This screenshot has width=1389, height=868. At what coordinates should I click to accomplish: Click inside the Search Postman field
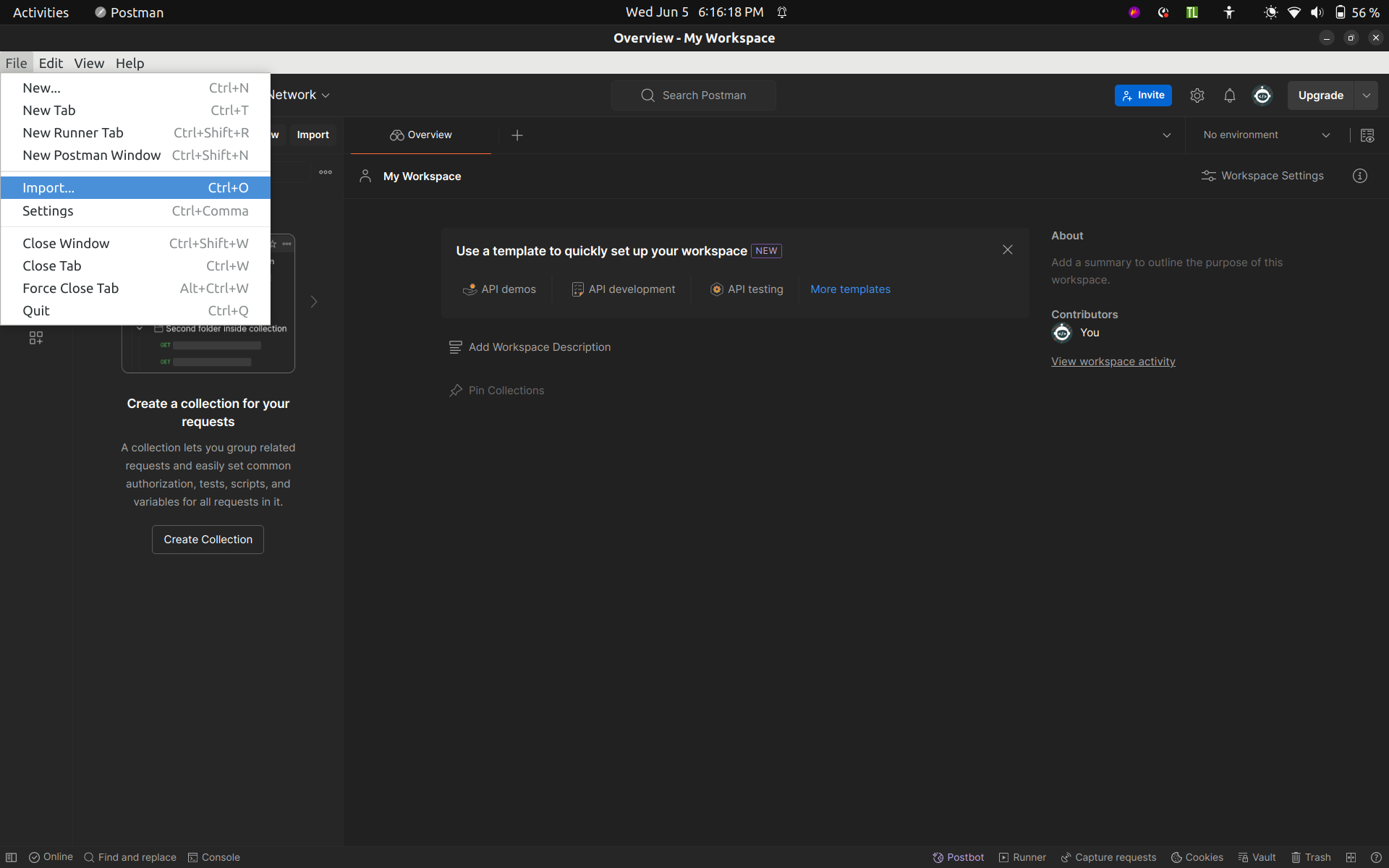(x=693, y=95)
